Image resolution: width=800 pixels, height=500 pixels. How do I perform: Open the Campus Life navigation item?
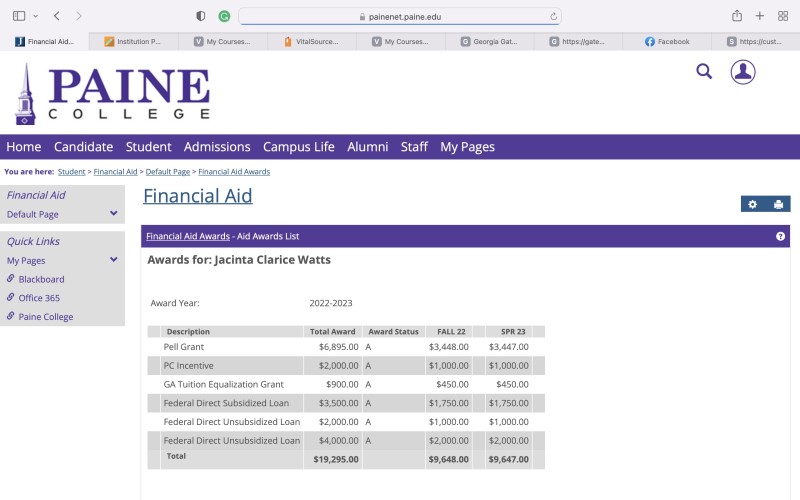pyautogui.click(x=299, y=147)
